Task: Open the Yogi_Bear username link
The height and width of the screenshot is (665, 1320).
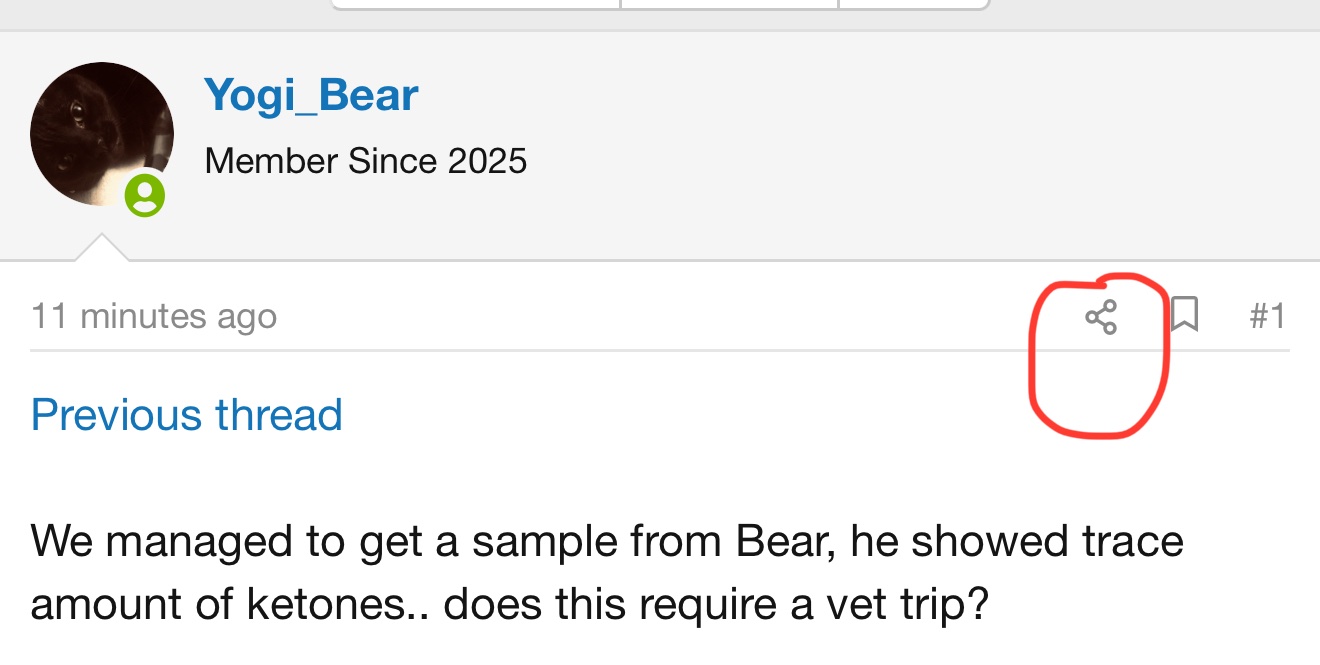Action: (x=311, y=96)
